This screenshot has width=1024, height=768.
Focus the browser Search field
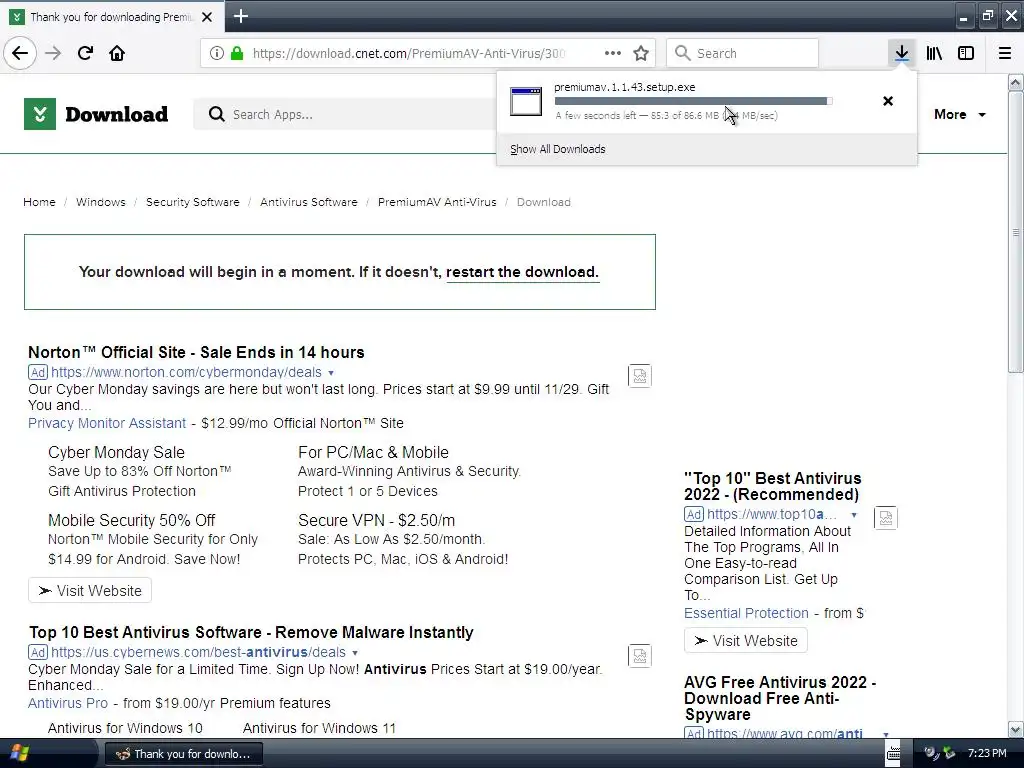click(743, 53)
